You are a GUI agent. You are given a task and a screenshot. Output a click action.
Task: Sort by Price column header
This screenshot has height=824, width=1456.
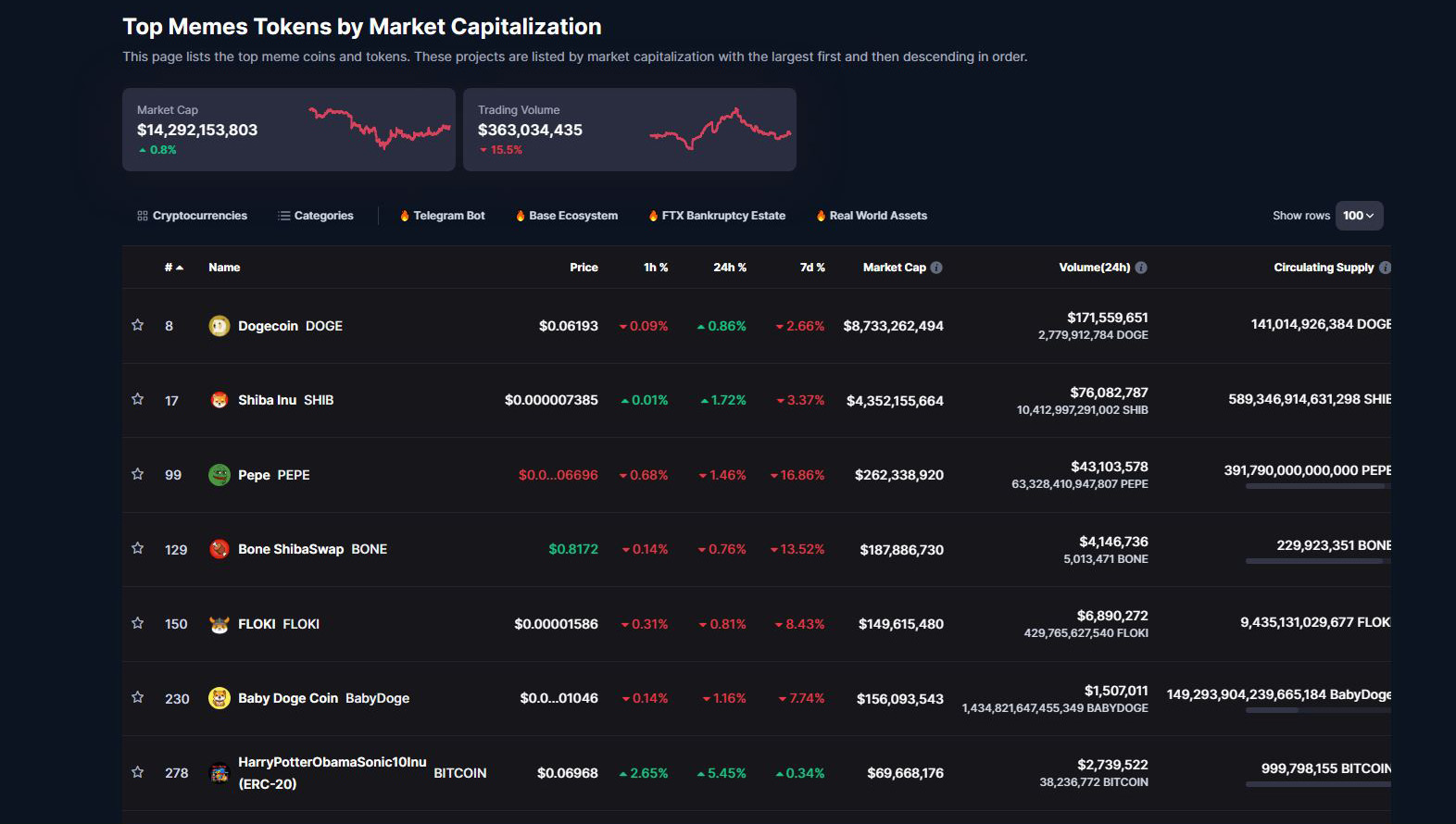pos(584,268)
